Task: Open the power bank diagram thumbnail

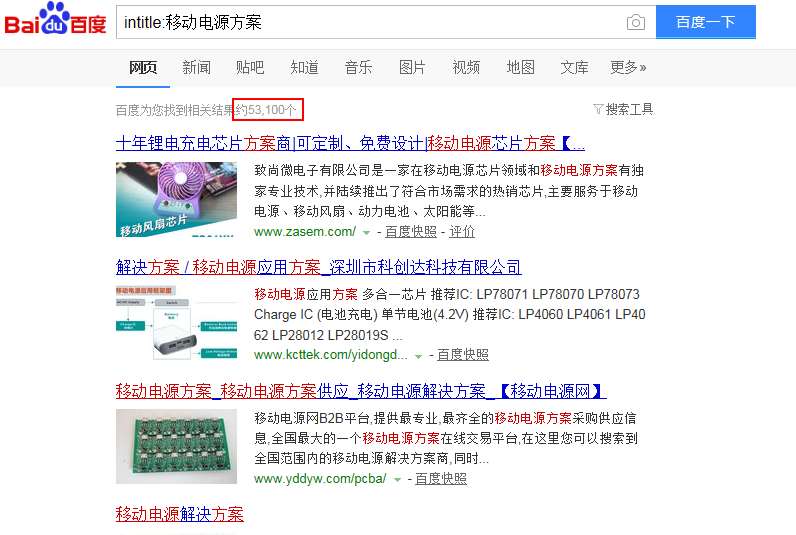Action: point(176,323)
